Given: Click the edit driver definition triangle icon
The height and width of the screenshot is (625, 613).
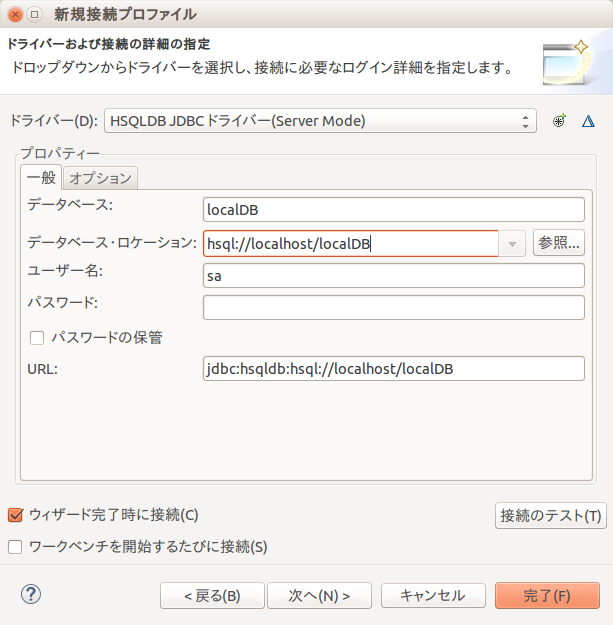Looking at the screenshot, I should 588,121.
